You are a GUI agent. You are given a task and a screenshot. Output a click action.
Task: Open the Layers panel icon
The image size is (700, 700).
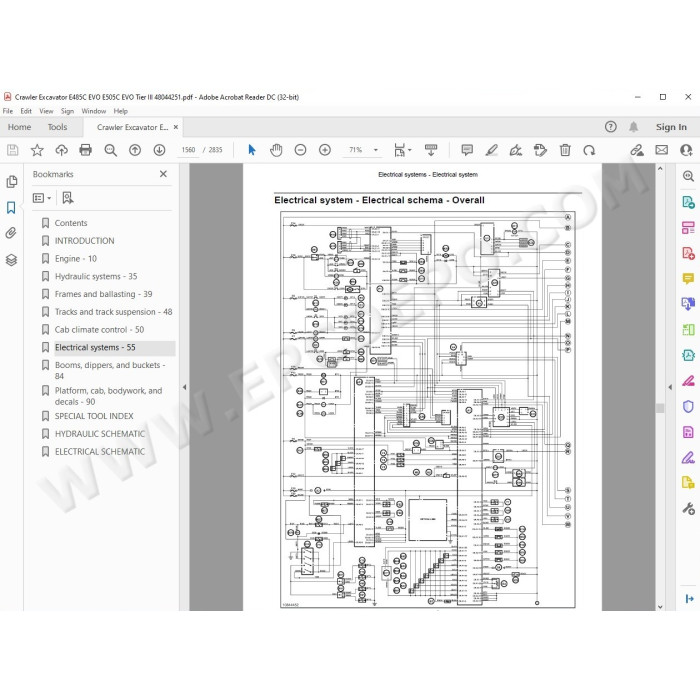(11, 259)
